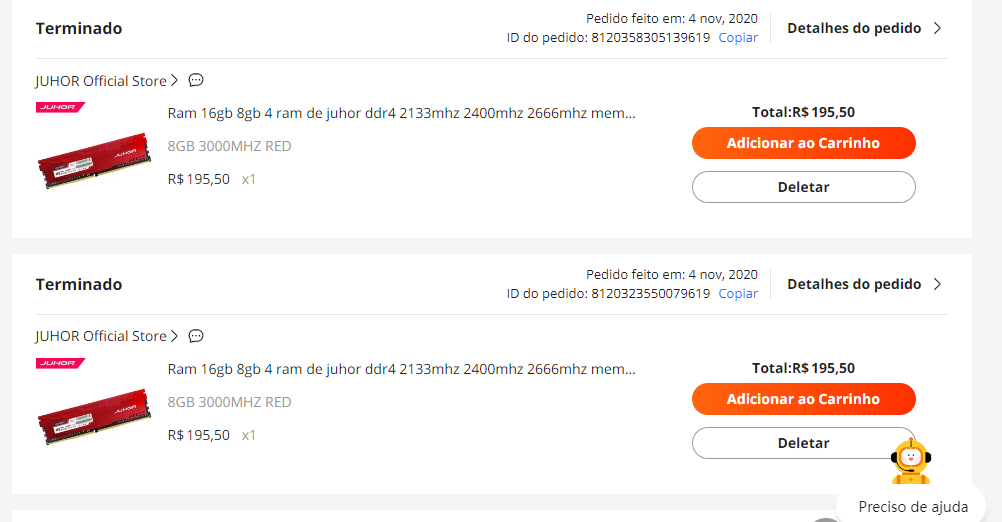Open first order's RAM product title
The width and height of the screenshot is (1002, 522).
tap(401, 113)
